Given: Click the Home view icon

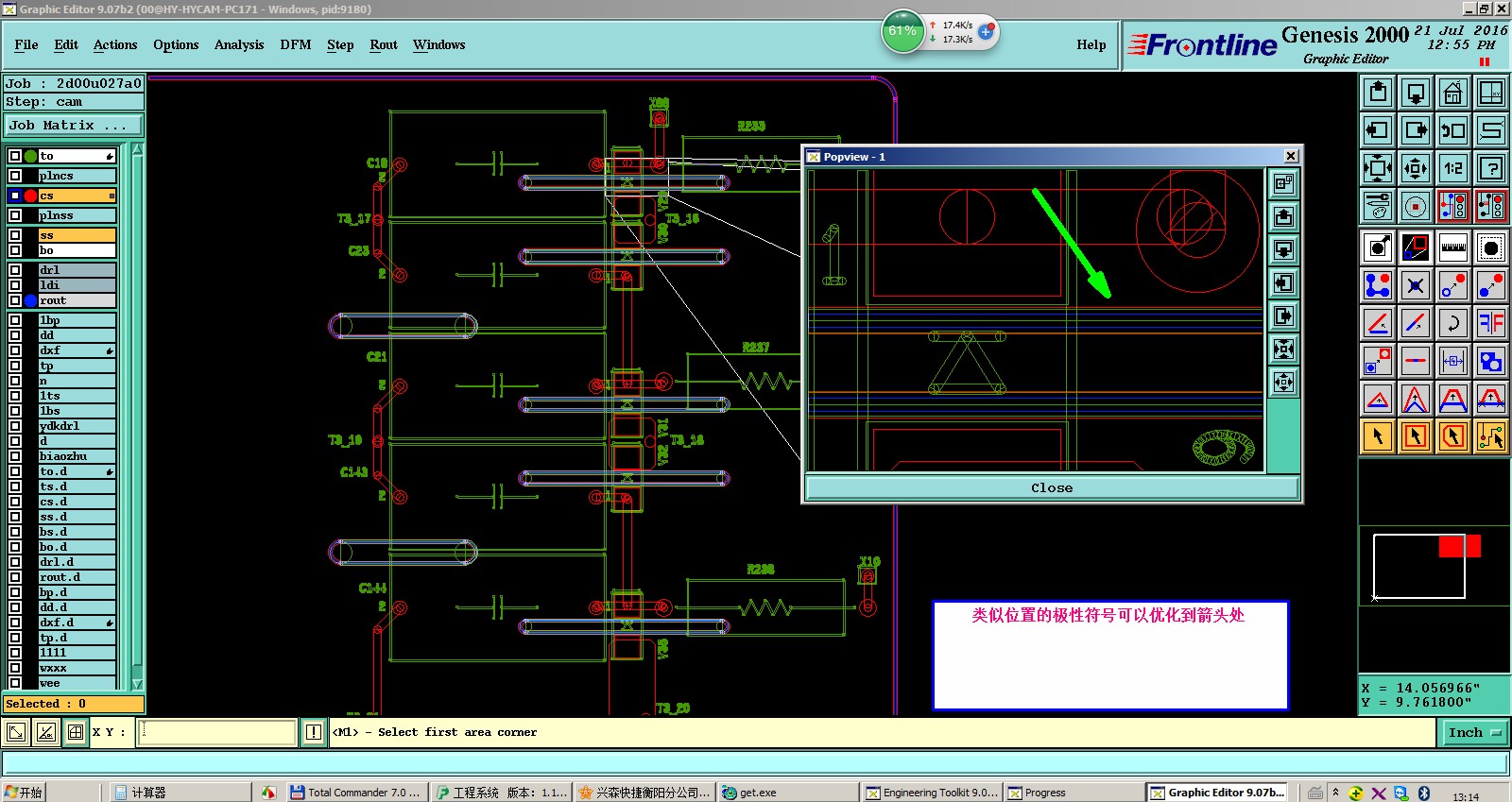Looking at the screenshot, I should tap(1453, 93).
